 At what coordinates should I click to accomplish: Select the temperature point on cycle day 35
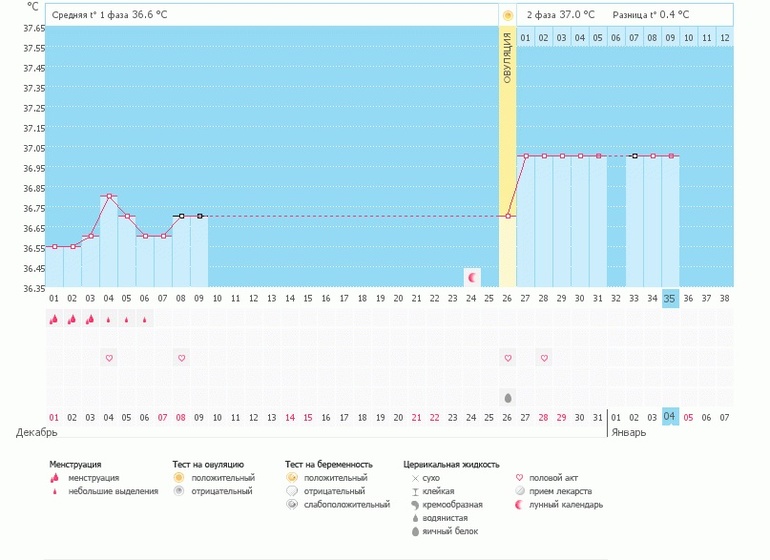click(671, 156)
